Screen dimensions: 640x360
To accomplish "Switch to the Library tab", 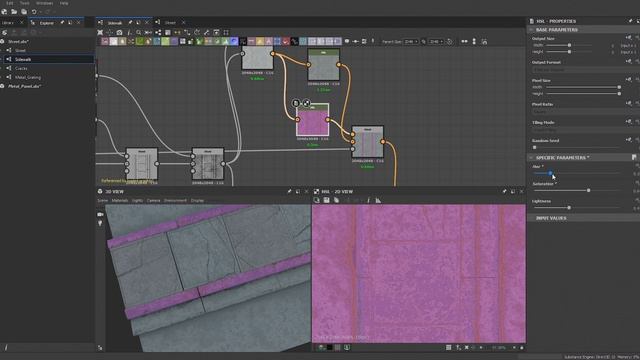I will (8, 23).
